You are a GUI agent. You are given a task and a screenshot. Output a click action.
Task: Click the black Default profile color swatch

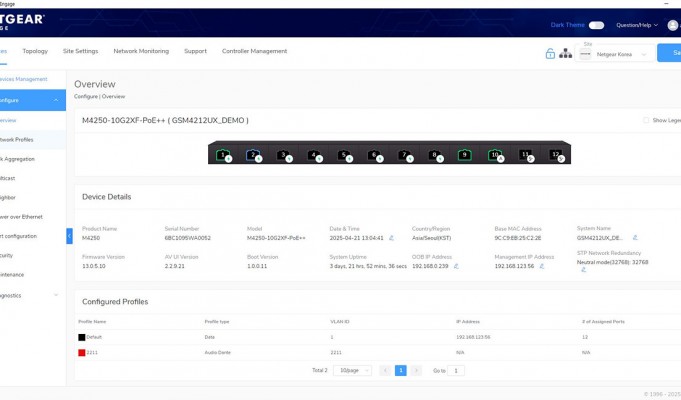coord(82,337)
